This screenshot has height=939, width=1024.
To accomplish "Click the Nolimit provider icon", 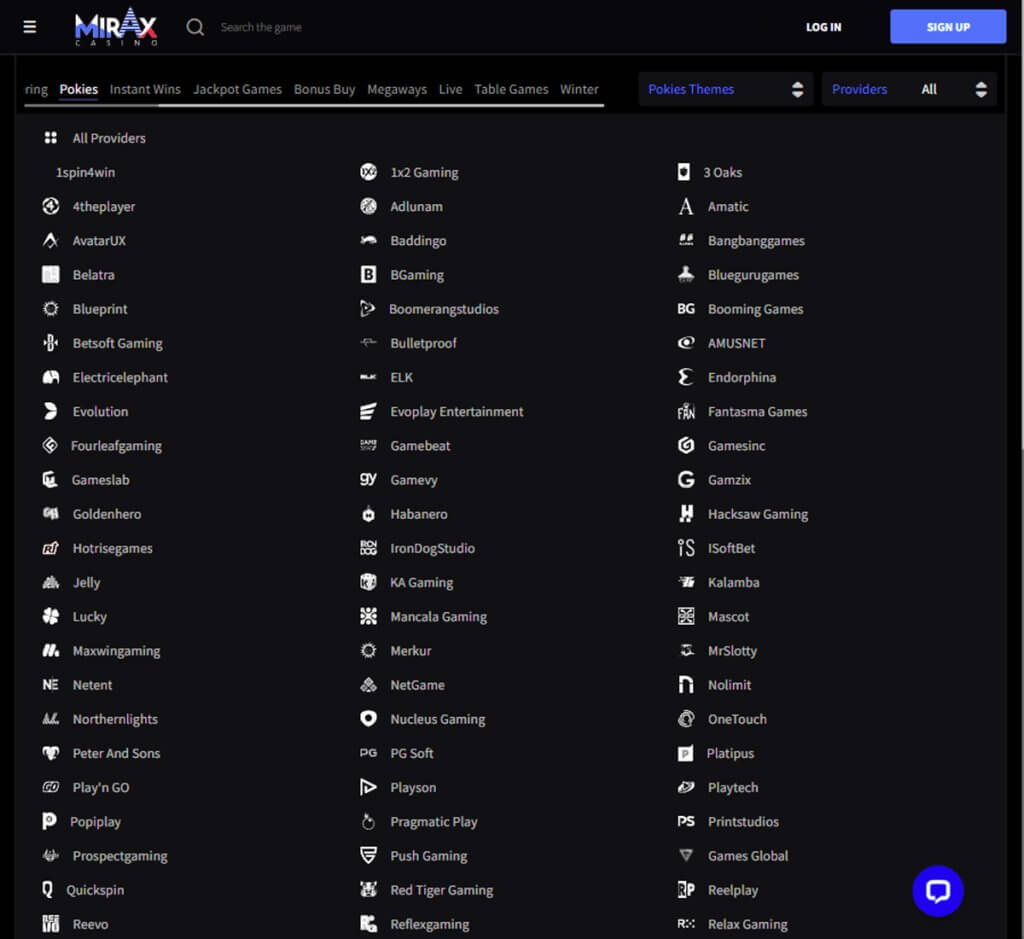I will tap(686, 684).
